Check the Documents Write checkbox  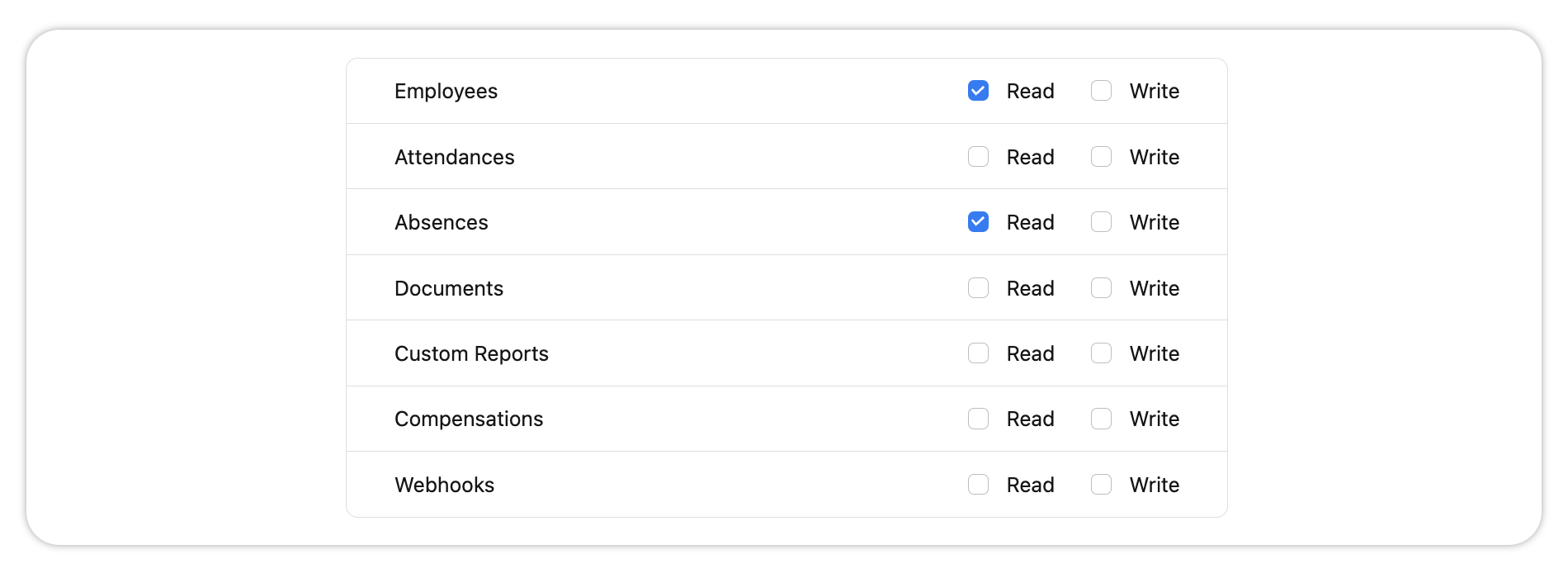pyautogui.click(x=1101, y=288)
